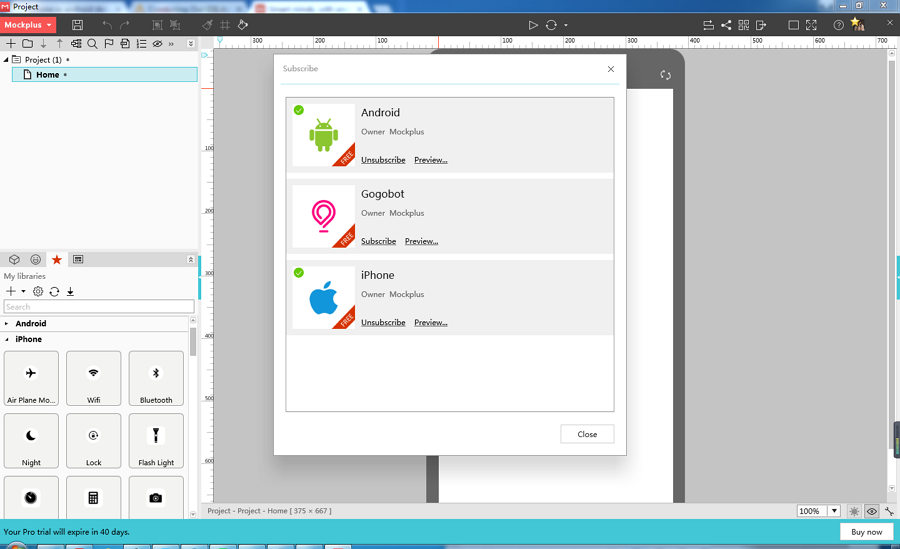Image resolution: width=900 pixels, height=549 pixels.
Task: Open the Mockplus main menu dropdown
Action: pyautogui.click(x=28, y=25)
